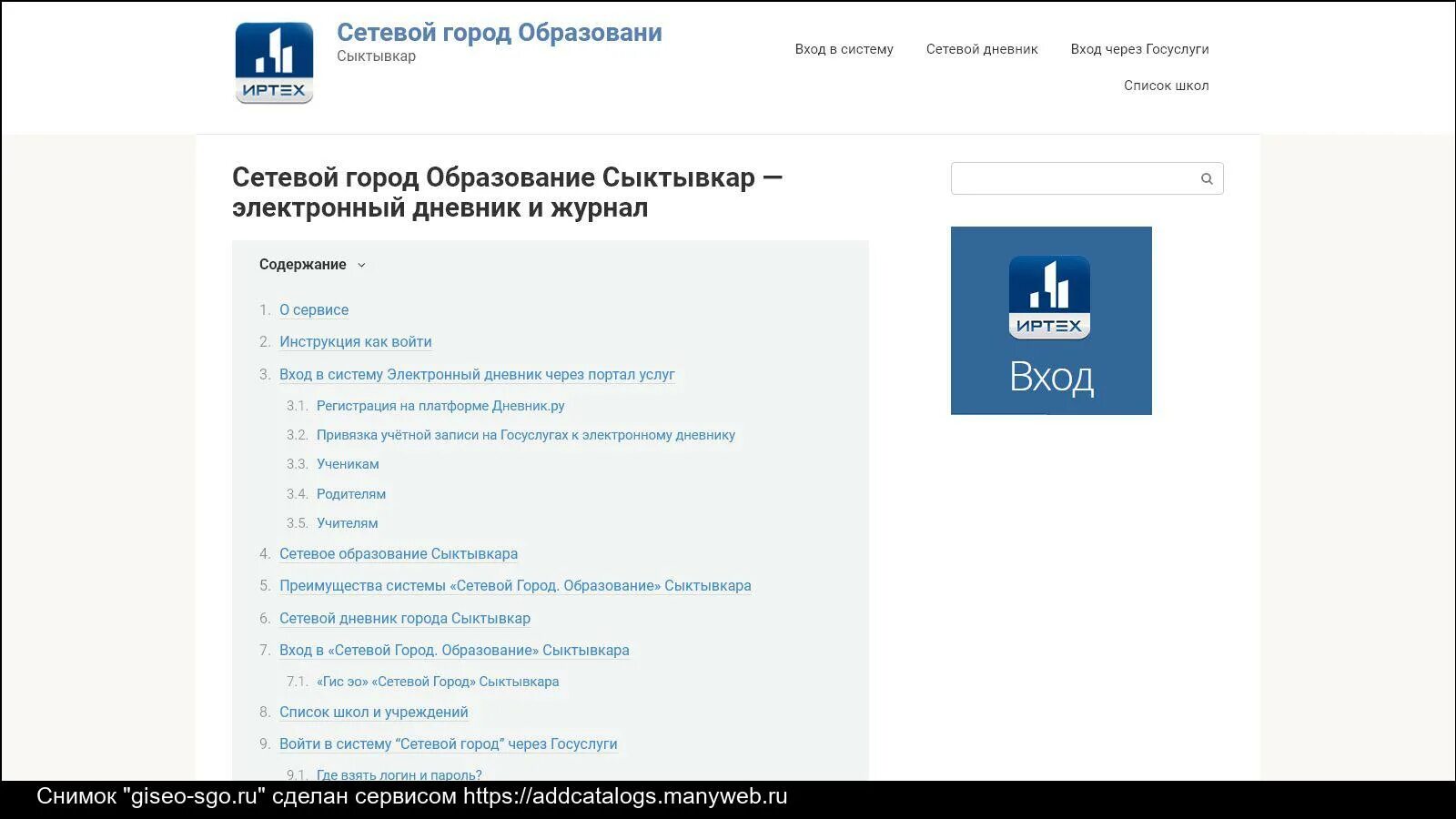
Task: Click the Содержание heading label
Action: coord(303,265)
